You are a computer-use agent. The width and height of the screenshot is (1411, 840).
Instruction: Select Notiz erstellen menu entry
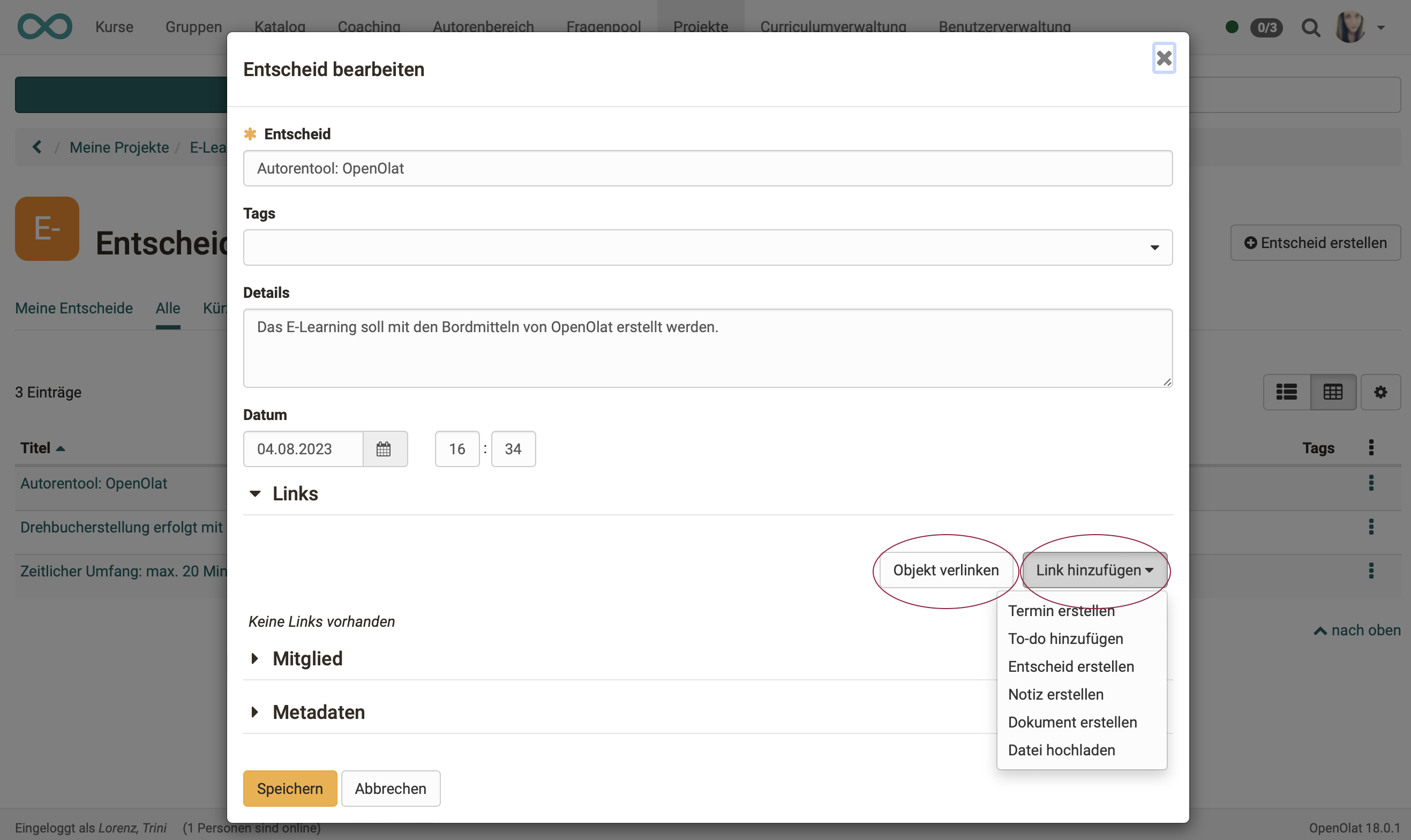point(1055,694)
